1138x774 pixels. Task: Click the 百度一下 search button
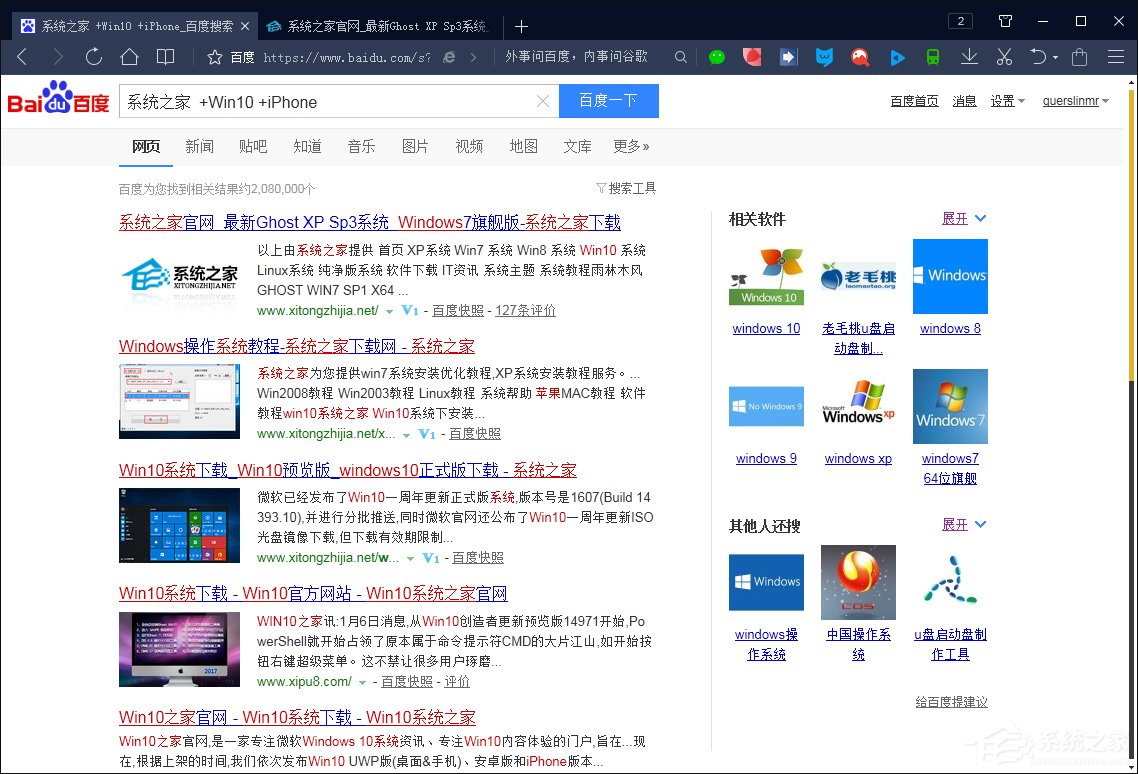click(608, 101)
